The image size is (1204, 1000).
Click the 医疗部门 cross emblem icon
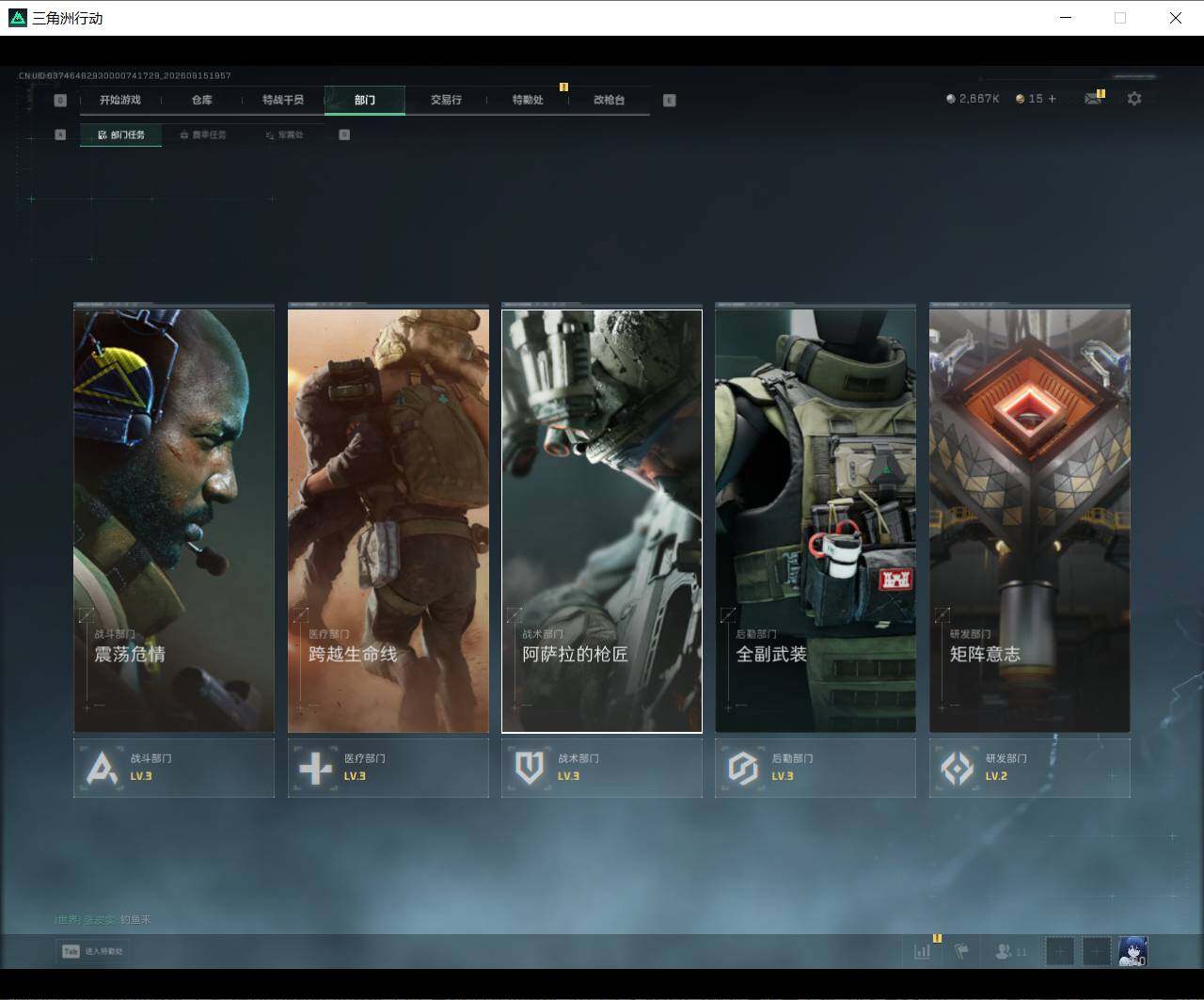315,768
